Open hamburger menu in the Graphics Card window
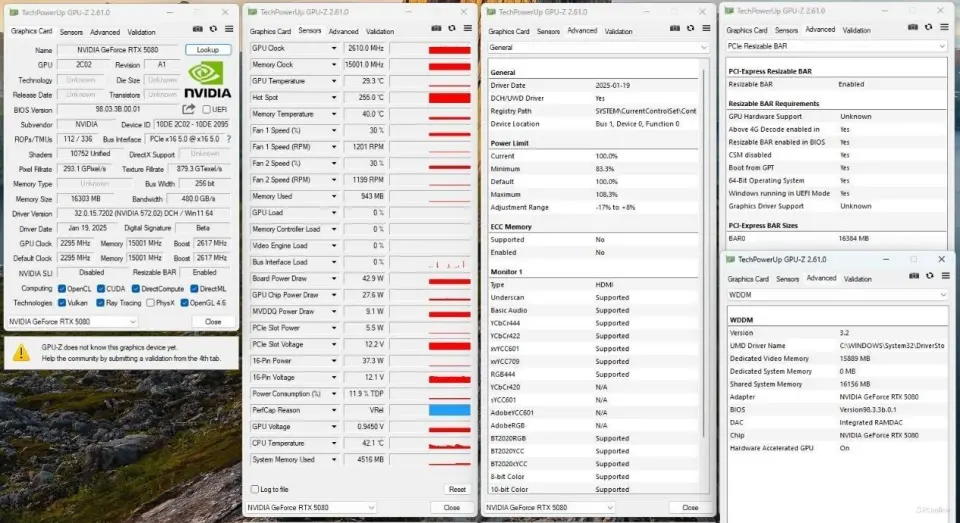 (227, 29)
